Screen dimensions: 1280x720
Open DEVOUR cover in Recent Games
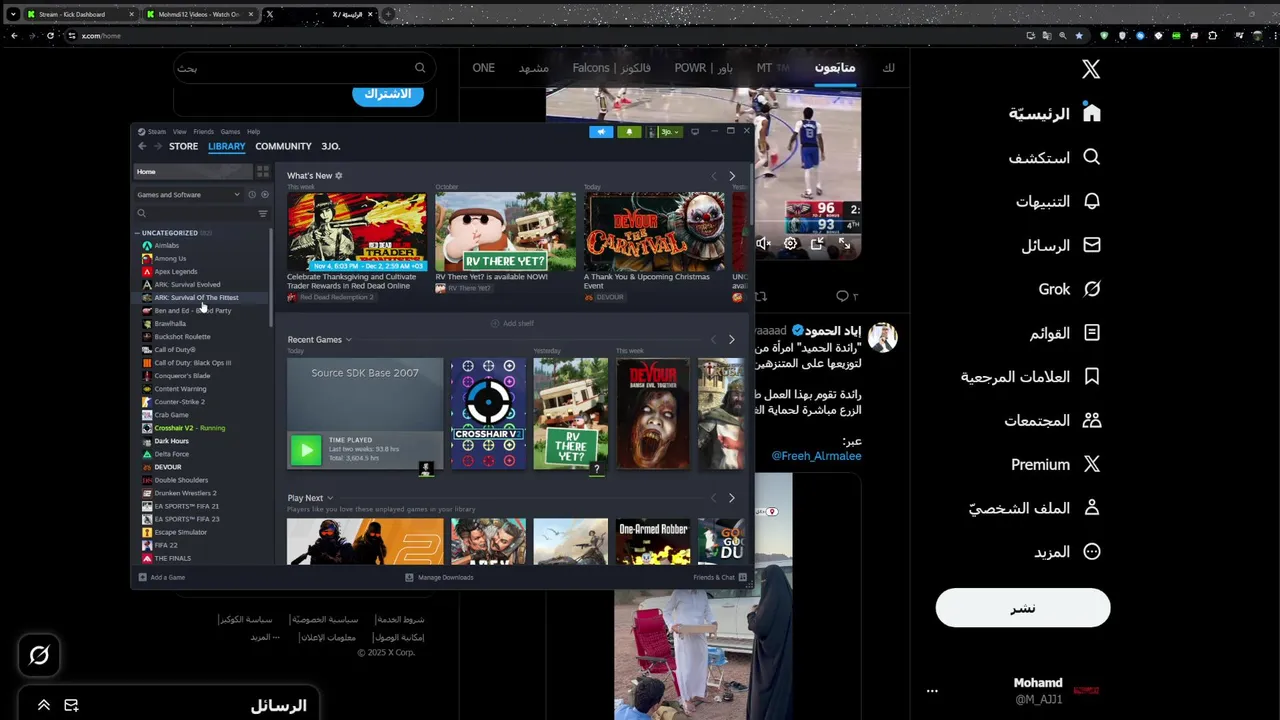pyautogui.click(x=653, y=413)
